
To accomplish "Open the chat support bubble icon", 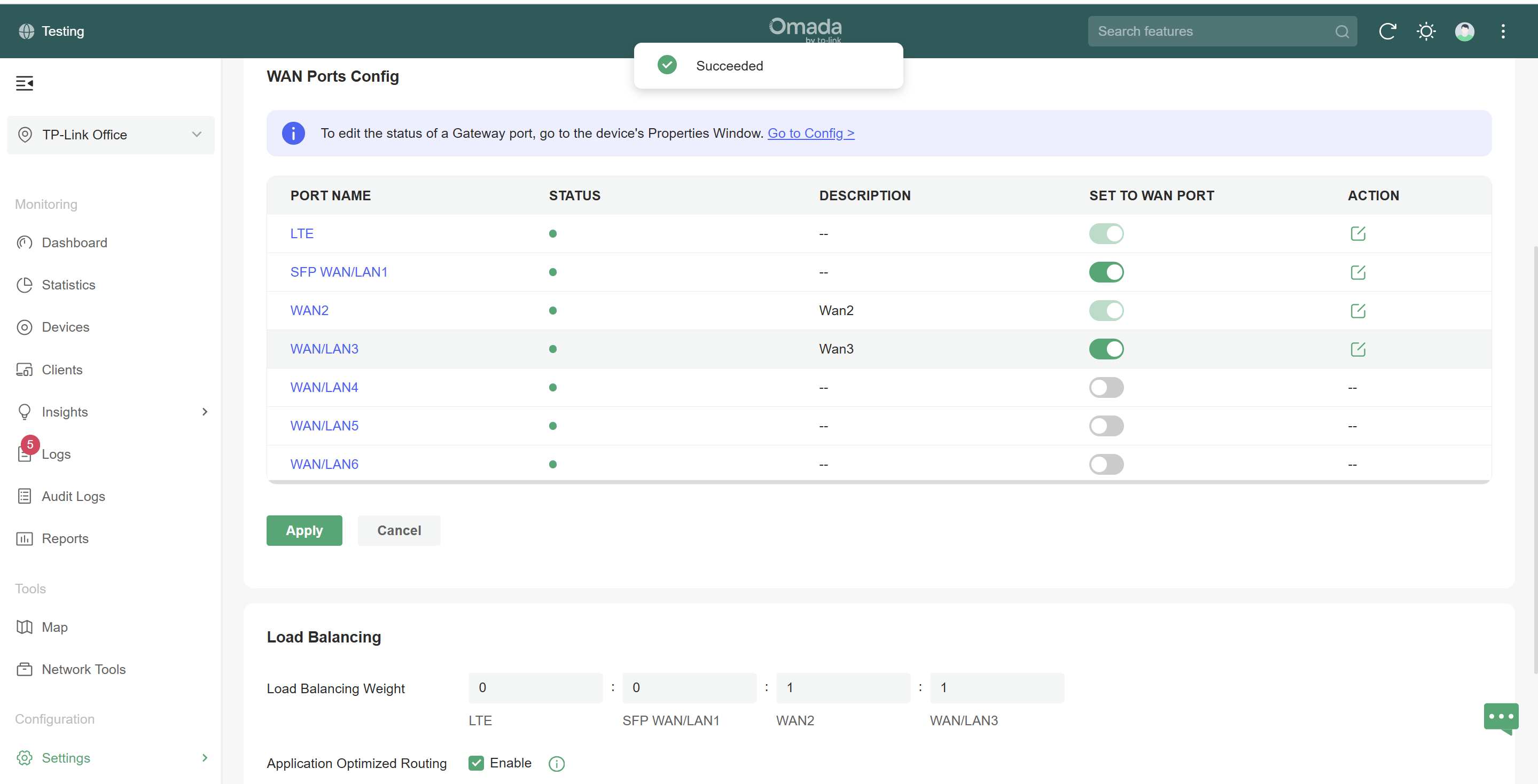I will click(1501, 718).
